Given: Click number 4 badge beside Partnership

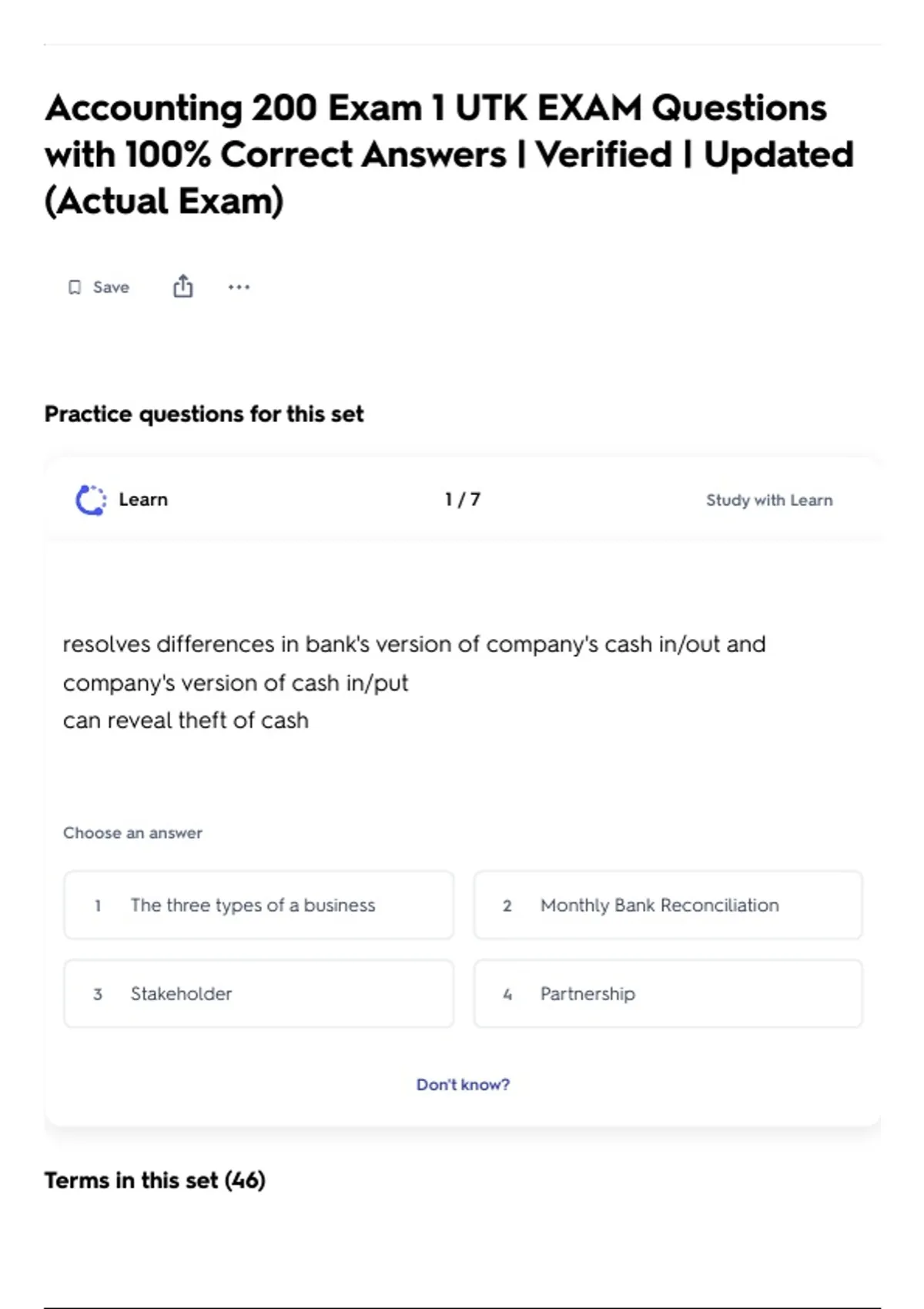Looking at the screenshot, I should [x=507, y=994].
